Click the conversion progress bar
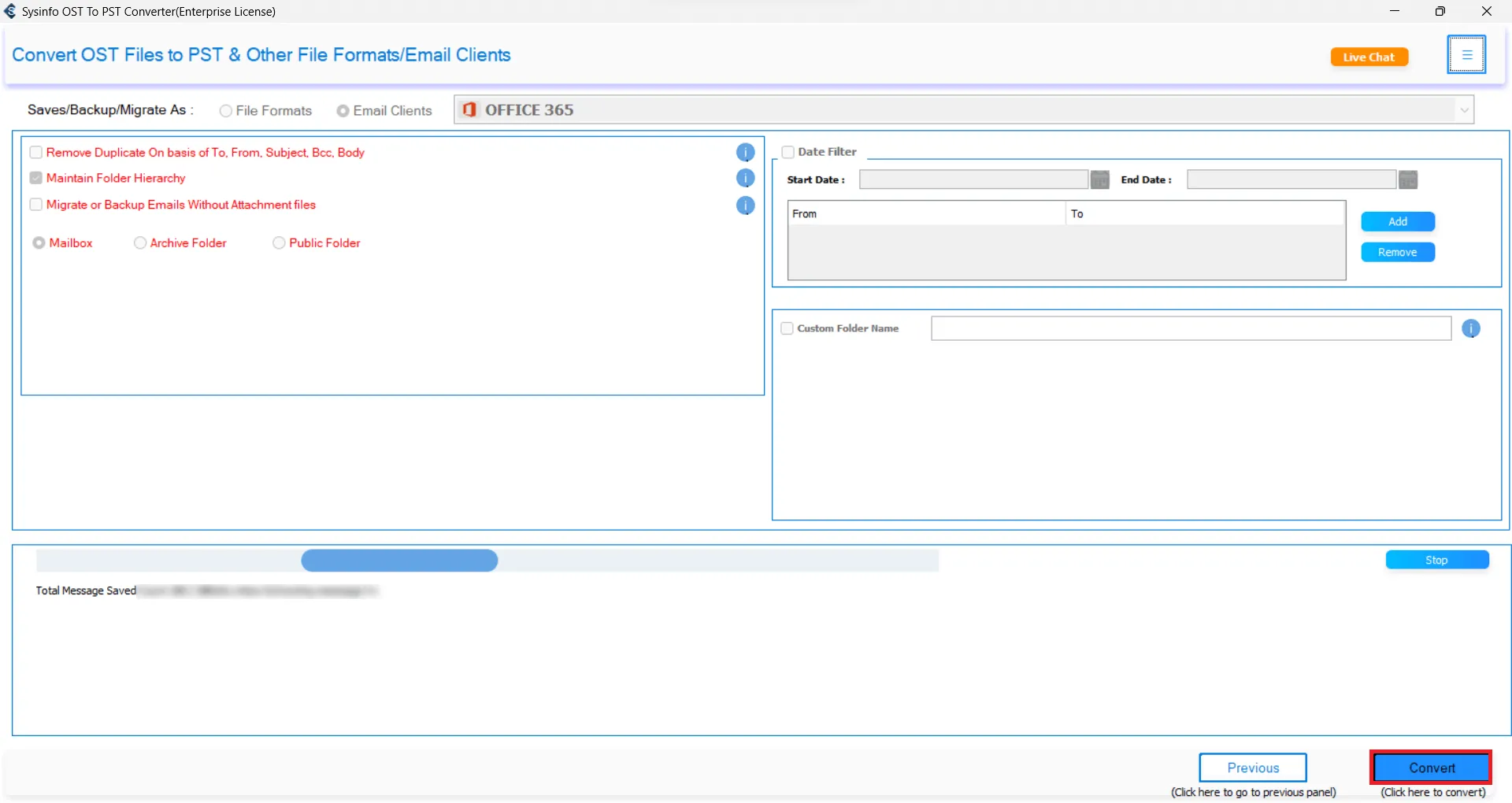The height and width of the screenshot is (803, 1512). [x=487, y=561]
